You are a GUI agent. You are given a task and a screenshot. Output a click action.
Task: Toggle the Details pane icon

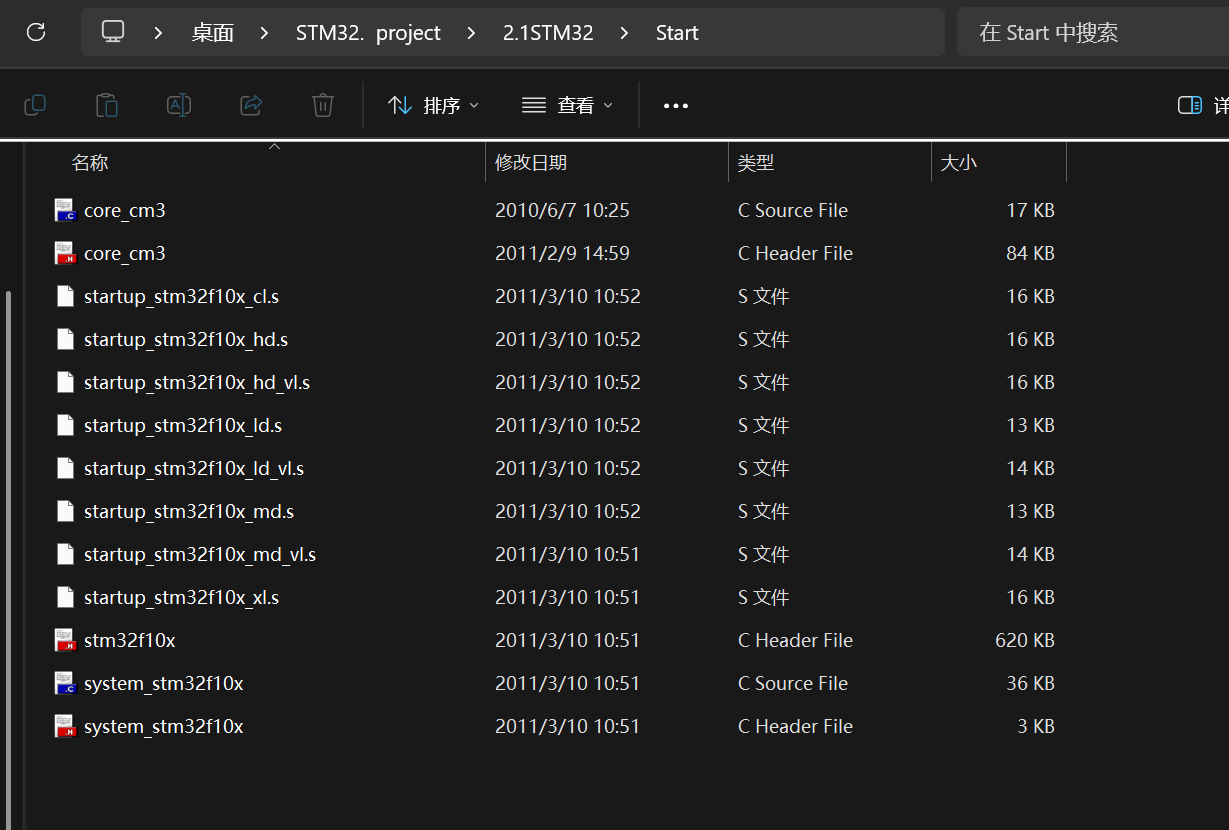(x=1190, y=105)
